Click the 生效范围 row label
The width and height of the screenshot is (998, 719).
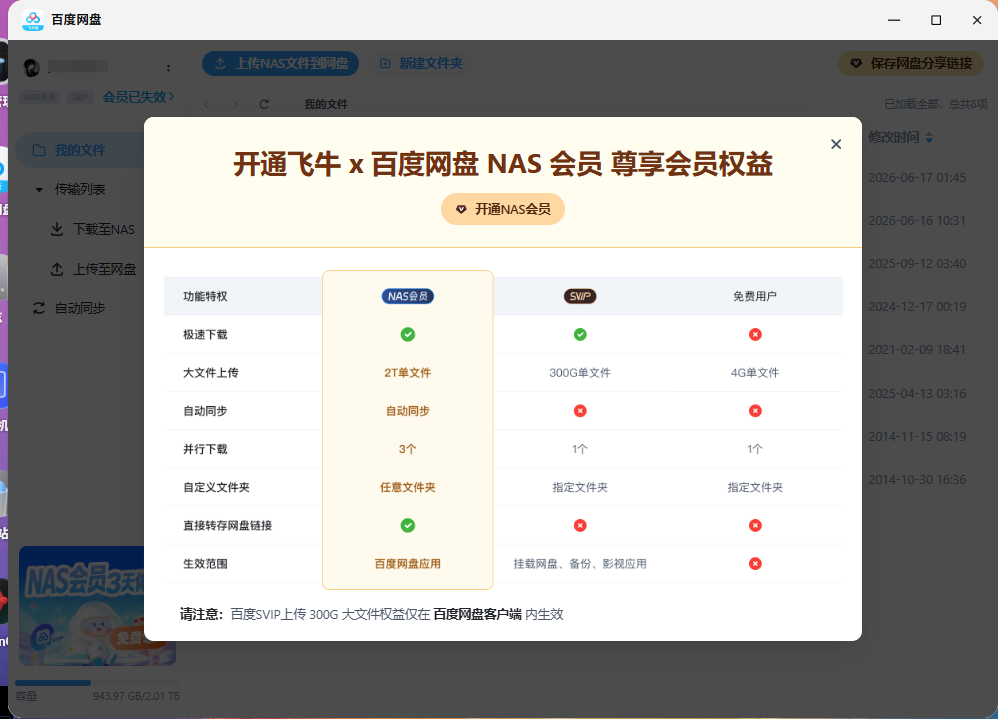[x=205, y=563]
